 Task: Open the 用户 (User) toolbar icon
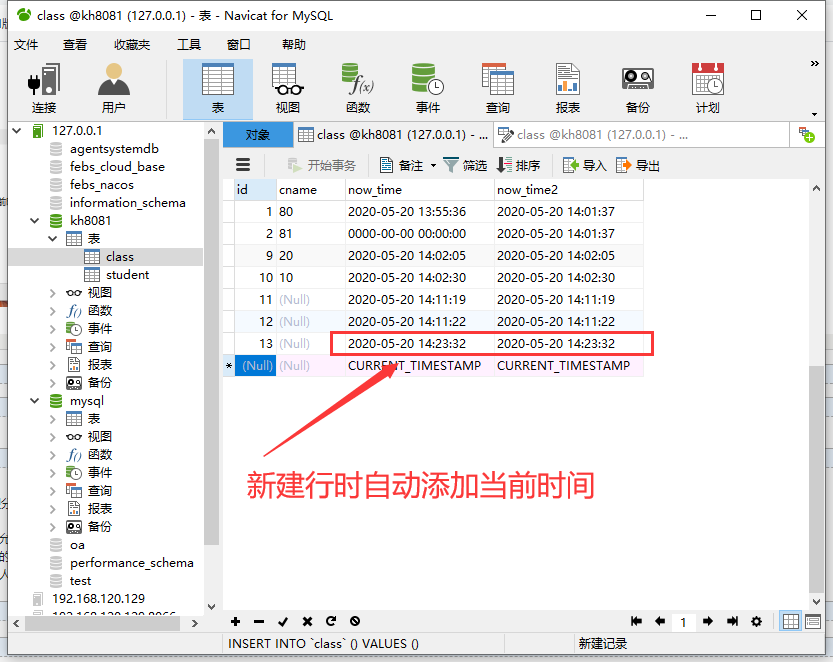114,89
